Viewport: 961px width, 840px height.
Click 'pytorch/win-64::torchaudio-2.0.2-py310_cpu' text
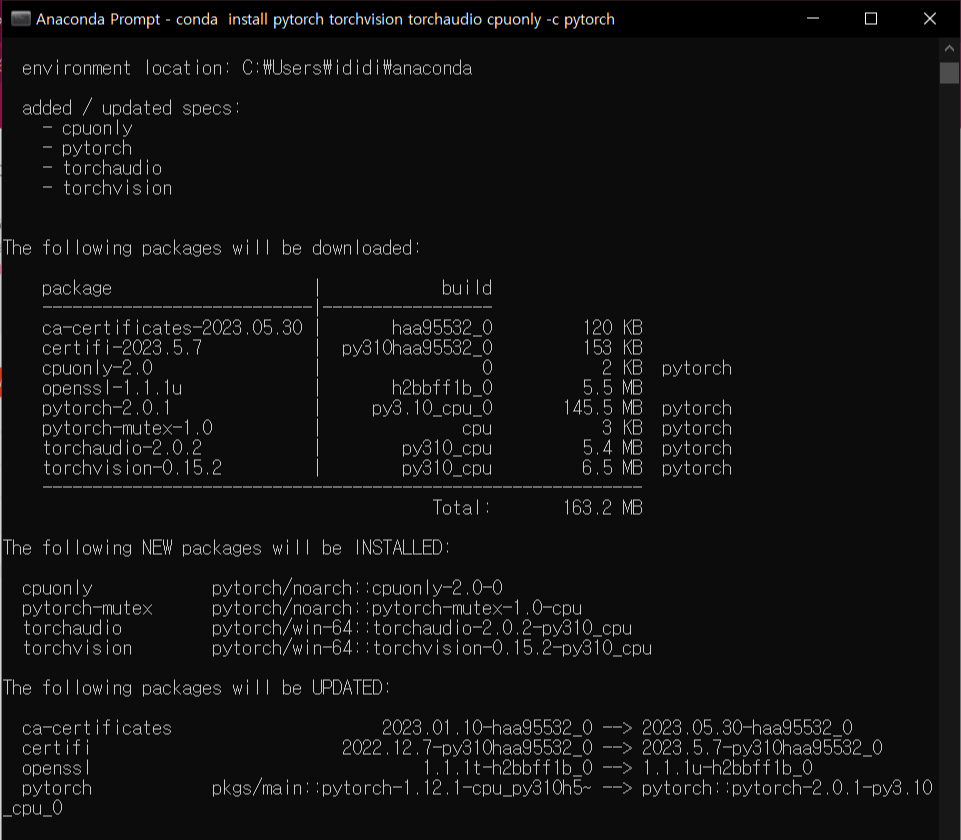pyautogui.click(x=422, y=628)
